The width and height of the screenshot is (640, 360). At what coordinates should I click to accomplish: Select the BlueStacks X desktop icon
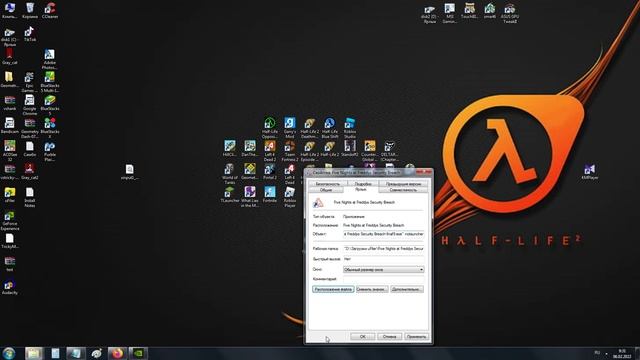[50, 128]
